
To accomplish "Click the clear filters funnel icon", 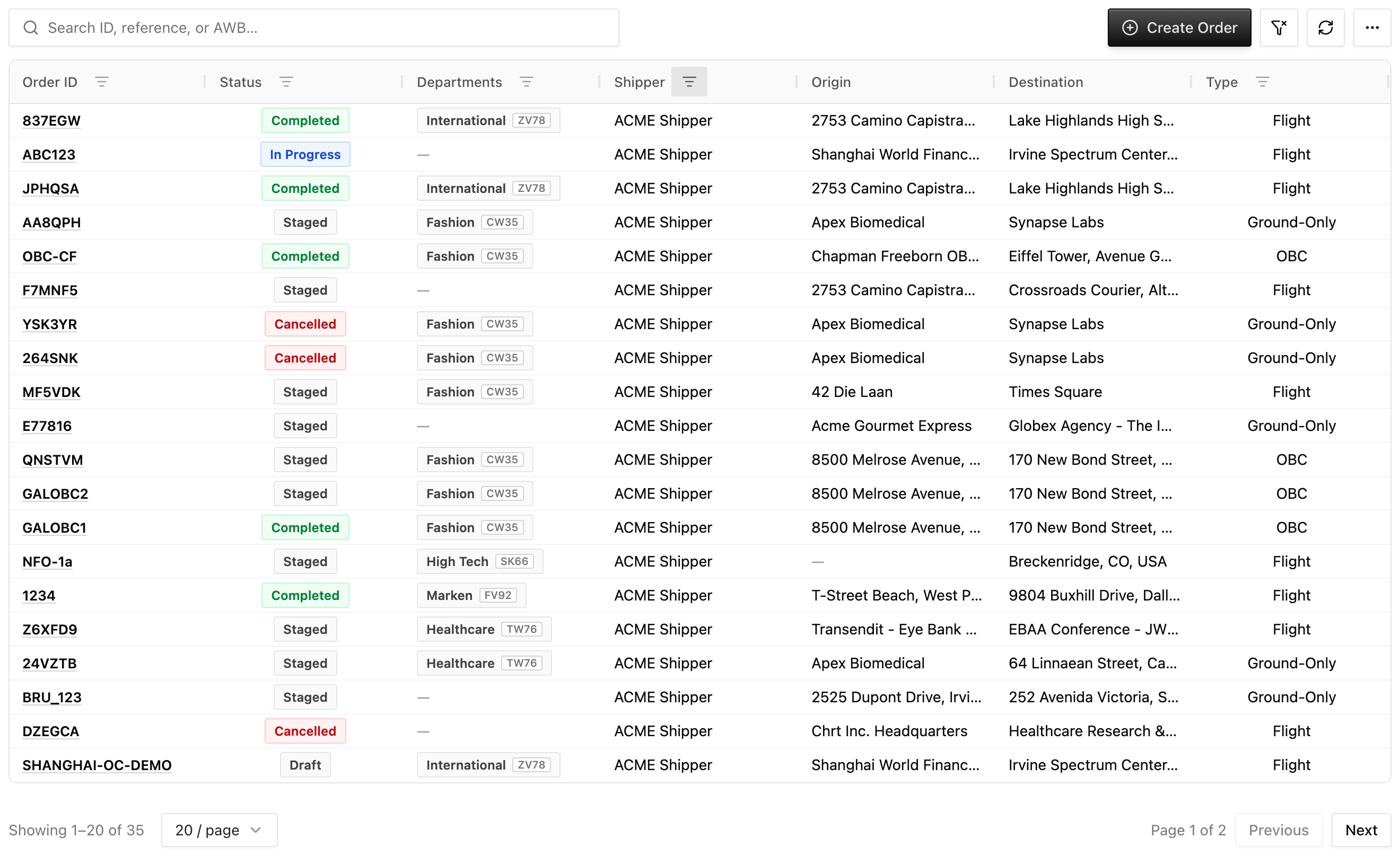I will 1278,28.
